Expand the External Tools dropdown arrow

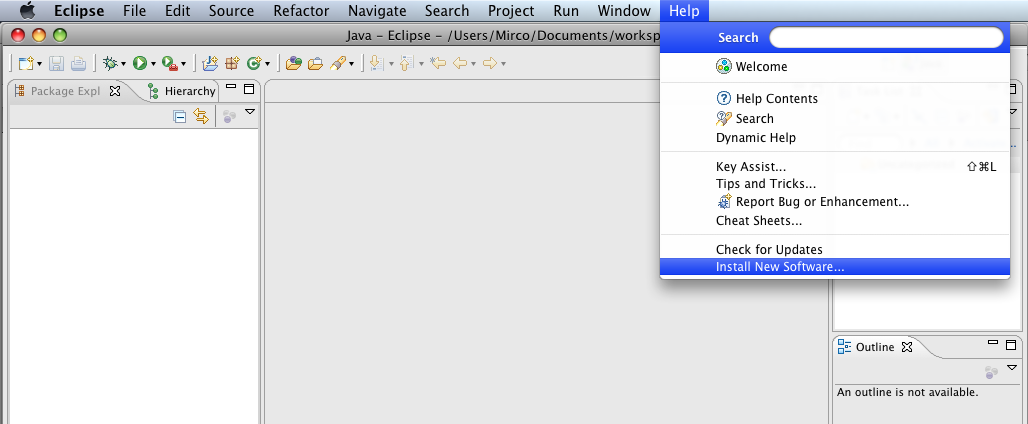coord(184,64)
